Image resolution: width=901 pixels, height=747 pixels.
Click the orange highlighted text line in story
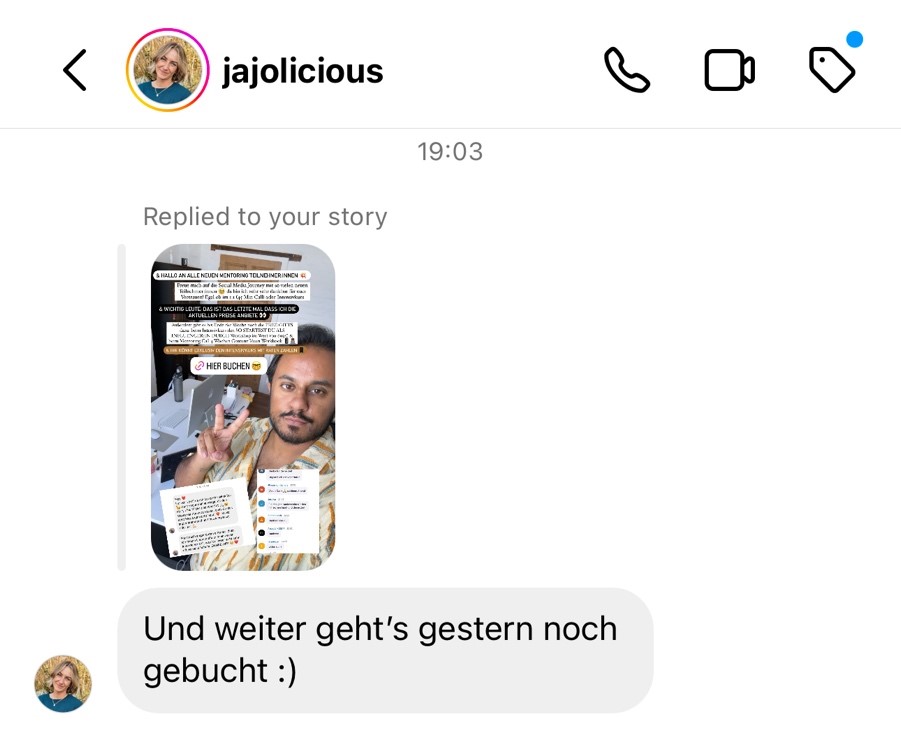[233, 350]
